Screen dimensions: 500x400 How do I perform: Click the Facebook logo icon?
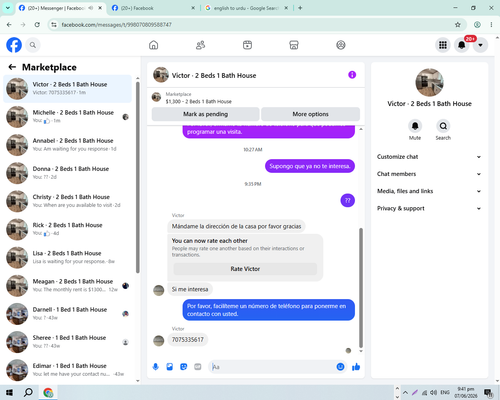coord(14,45)
